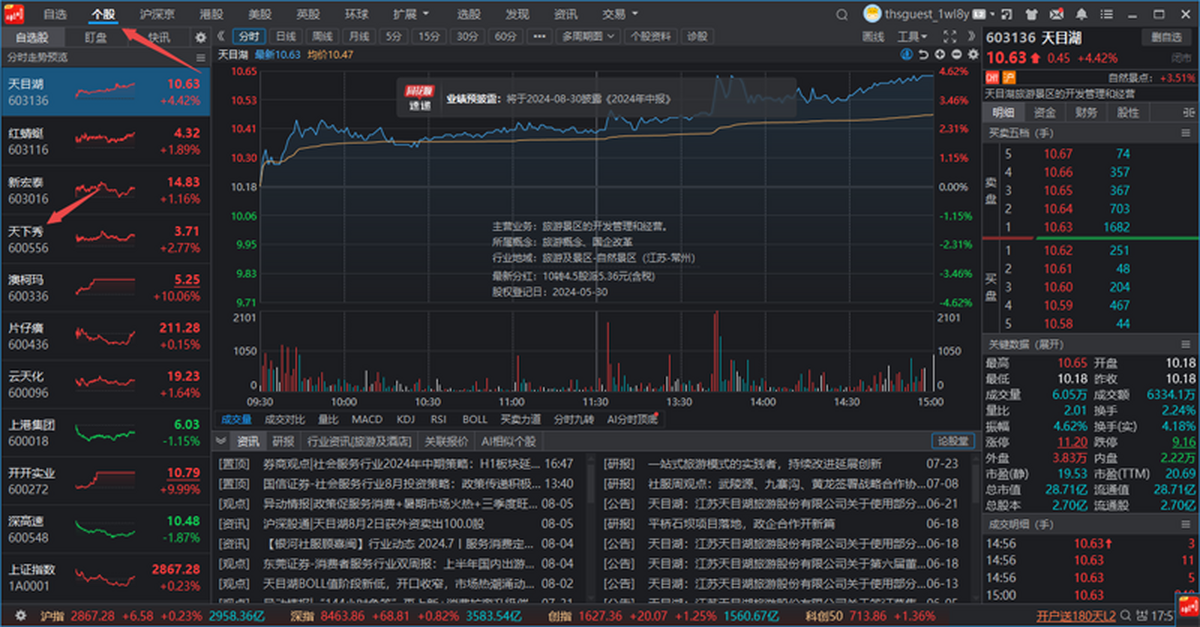1200x627 pixels.
Task: Select the 日线 period toggle
Action: click(x=286, y=36)
